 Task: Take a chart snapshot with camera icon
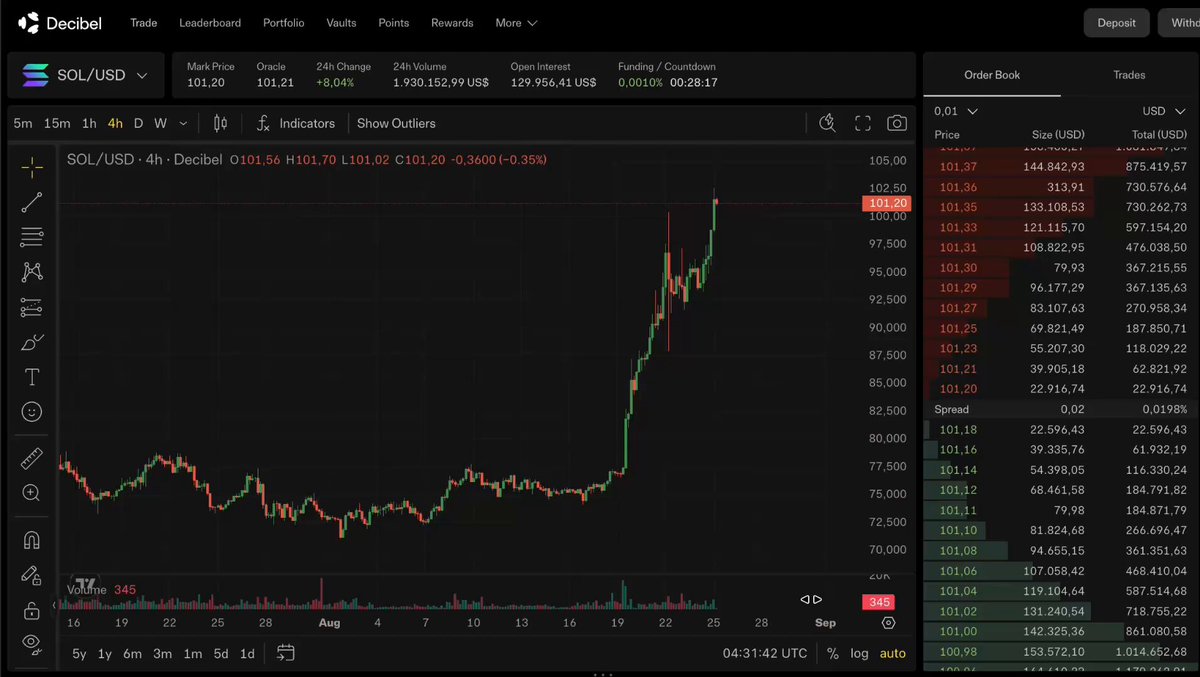(x=897, y=123)
